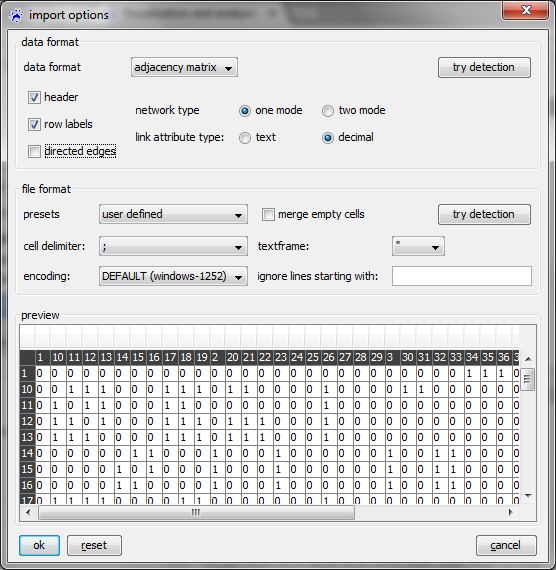This screenshot has height=570, width=556.
Task: Click preview row label 10
Action: click(x=27, y=390)
